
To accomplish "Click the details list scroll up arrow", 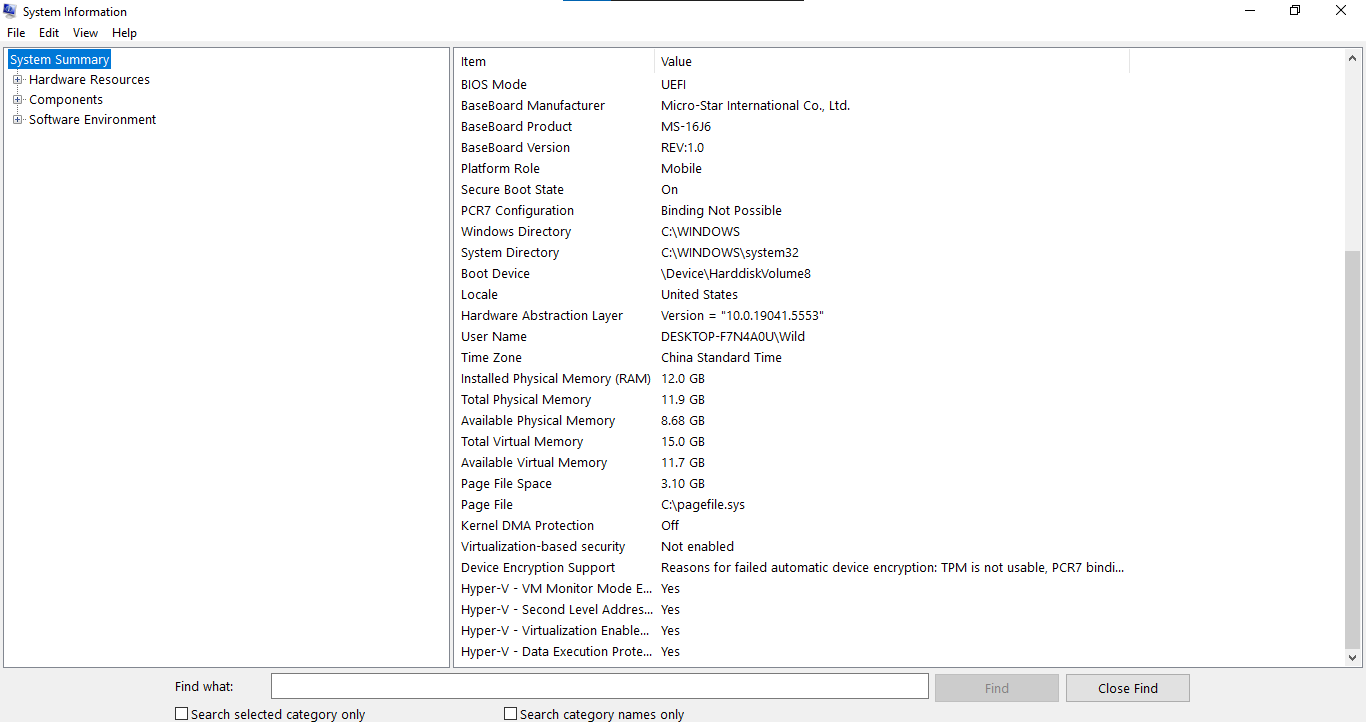I will pyautogui.click(x=1353, y=59).
